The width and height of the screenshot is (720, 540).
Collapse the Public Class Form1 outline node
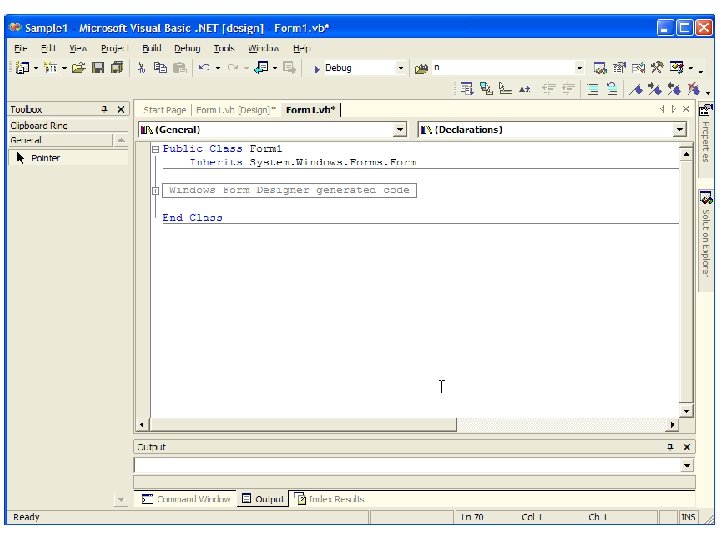(x=156, y=149)
